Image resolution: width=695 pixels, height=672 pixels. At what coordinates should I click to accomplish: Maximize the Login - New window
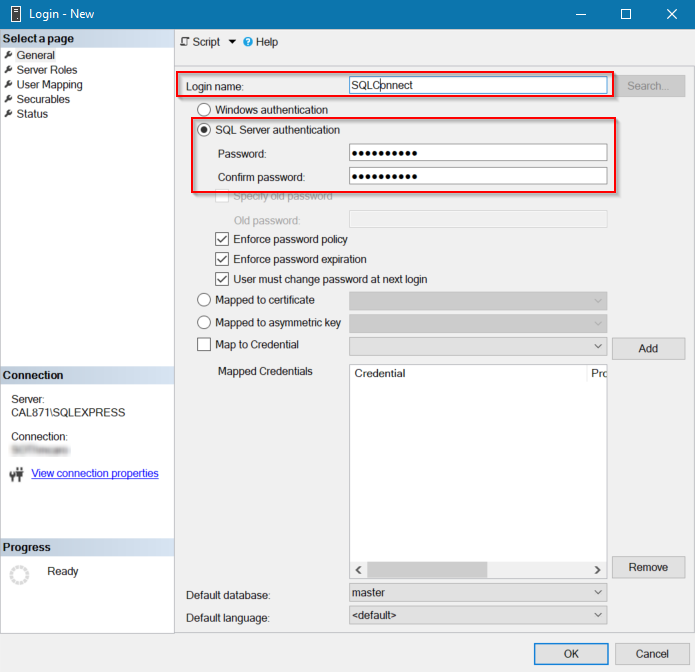(626, 14)
